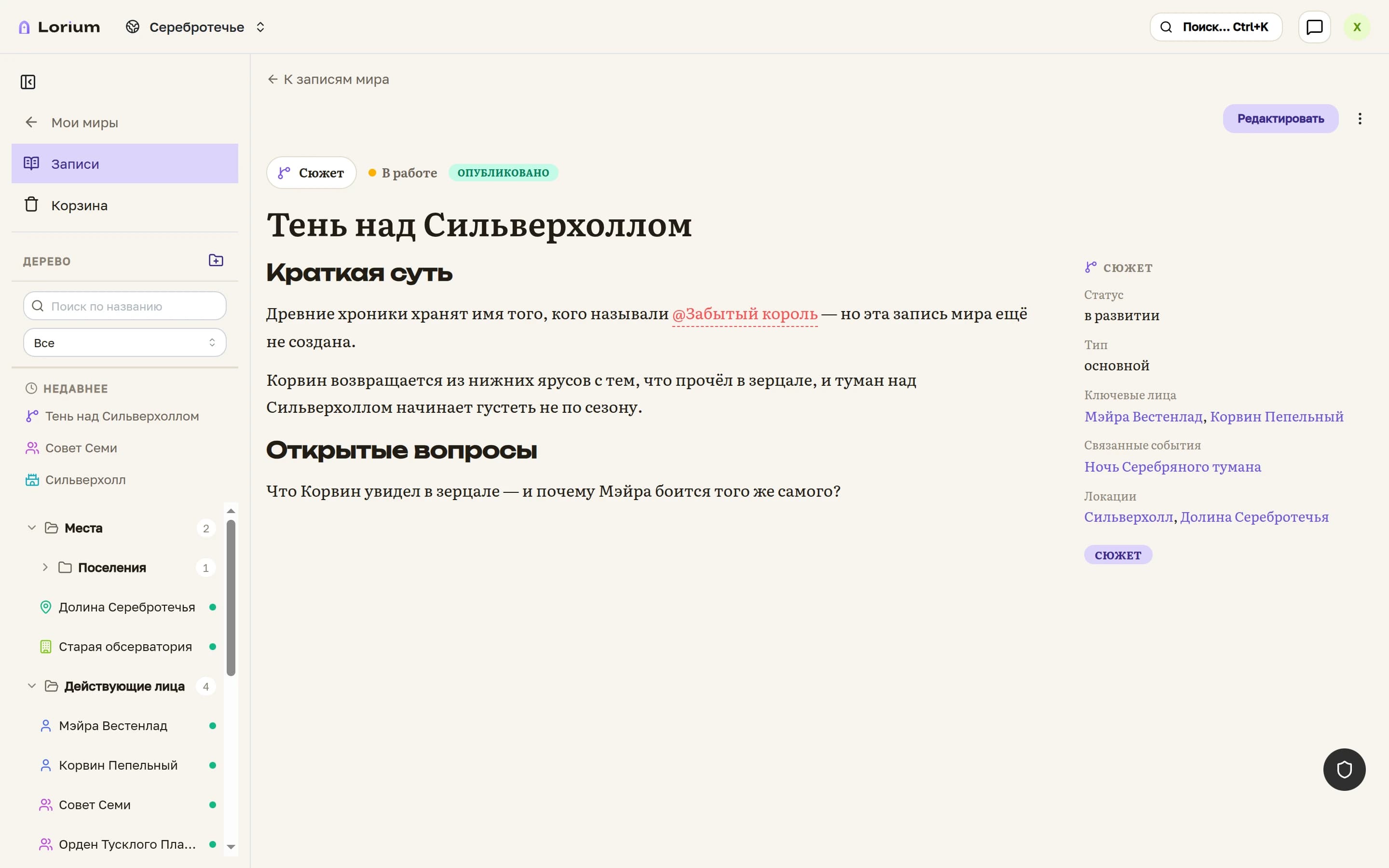This screenshot has height=868, width=1389.
Task: Focus the Поиск по названию field
Action: (124, 306)
